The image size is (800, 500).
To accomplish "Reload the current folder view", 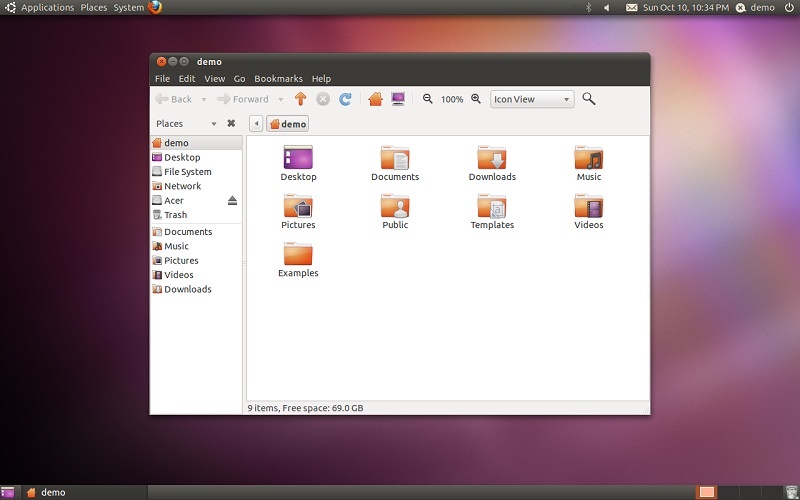I will [x=345, y=99].
